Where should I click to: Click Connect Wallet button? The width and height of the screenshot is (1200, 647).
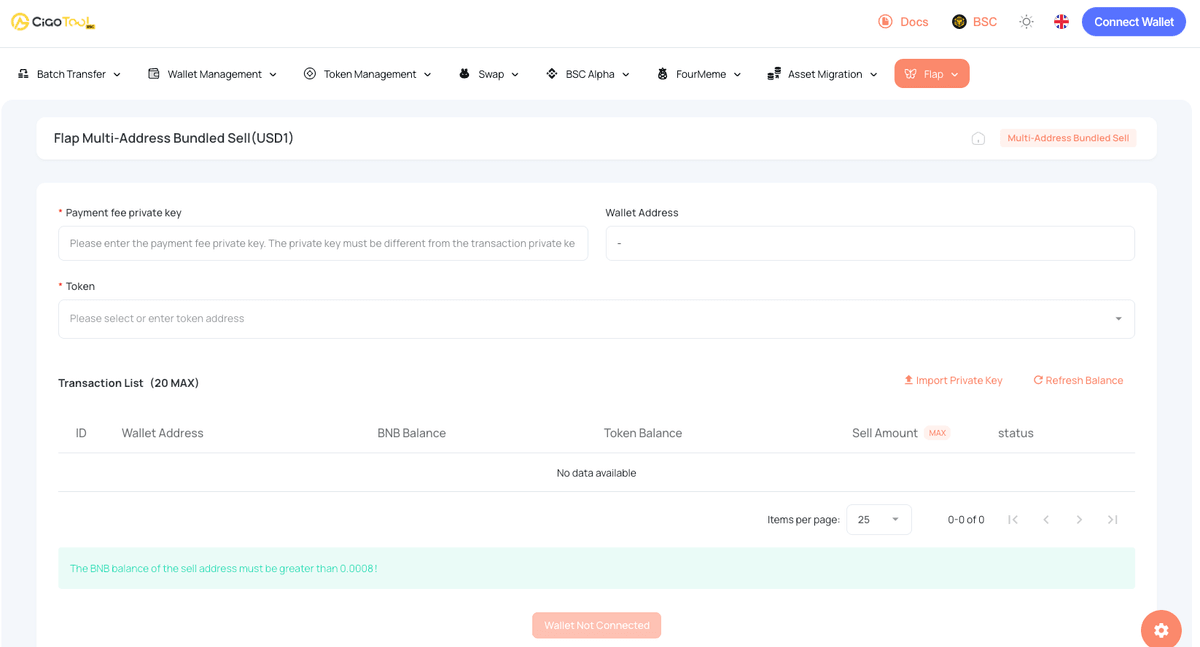(1134, 22)
